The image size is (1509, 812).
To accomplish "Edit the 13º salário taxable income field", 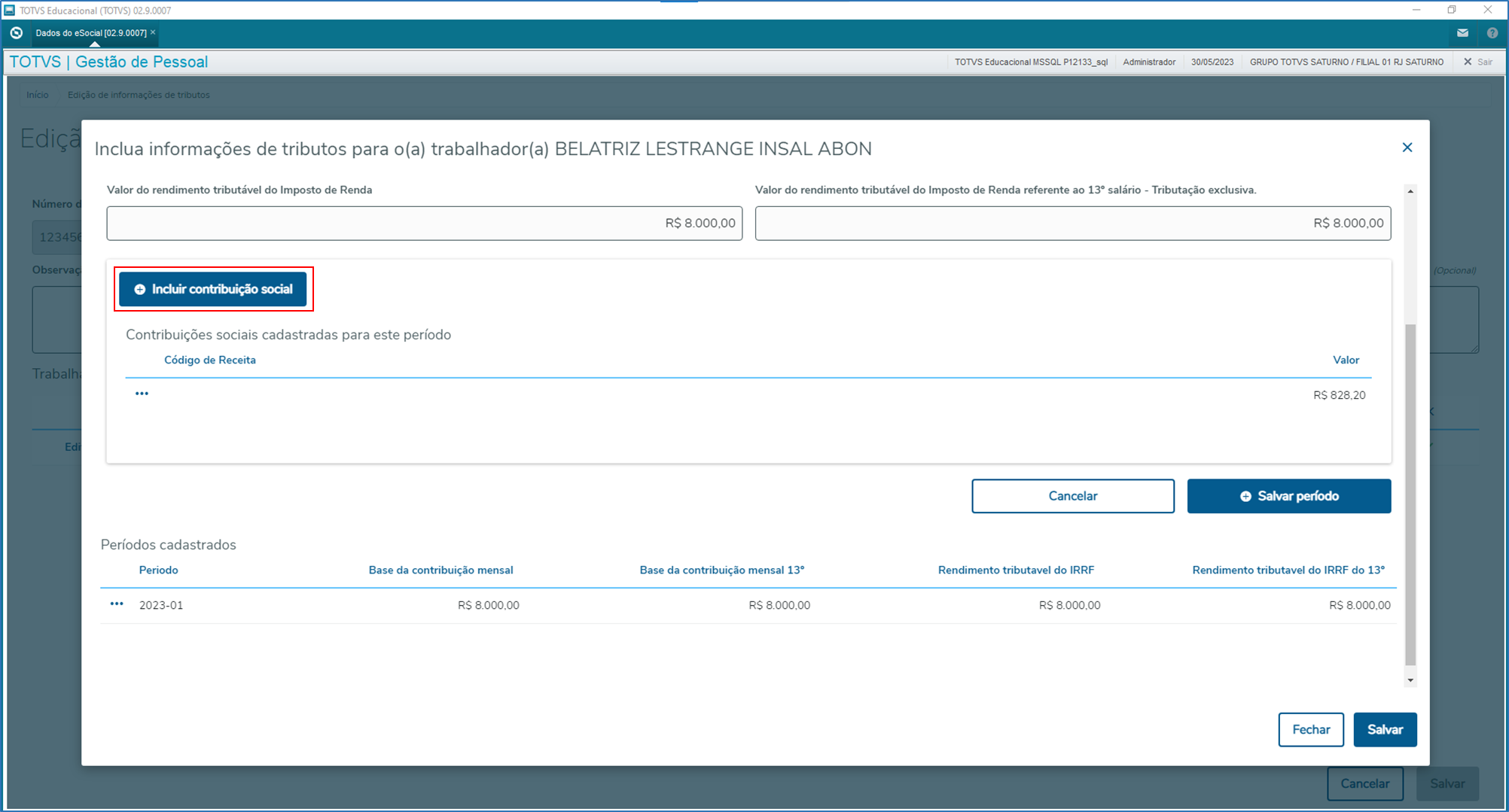I will 1072,224.
